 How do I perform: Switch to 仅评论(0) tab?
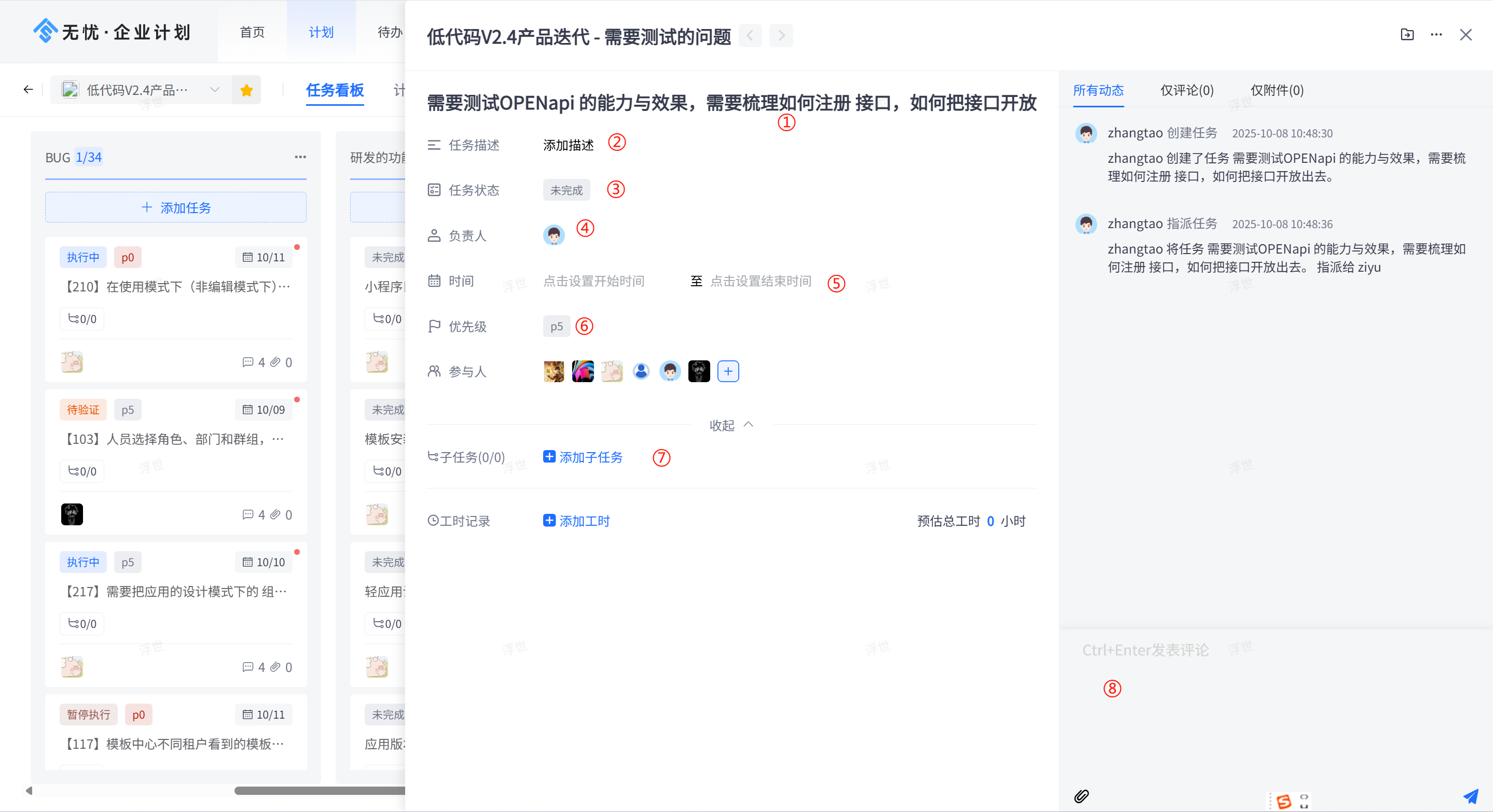1186,90
